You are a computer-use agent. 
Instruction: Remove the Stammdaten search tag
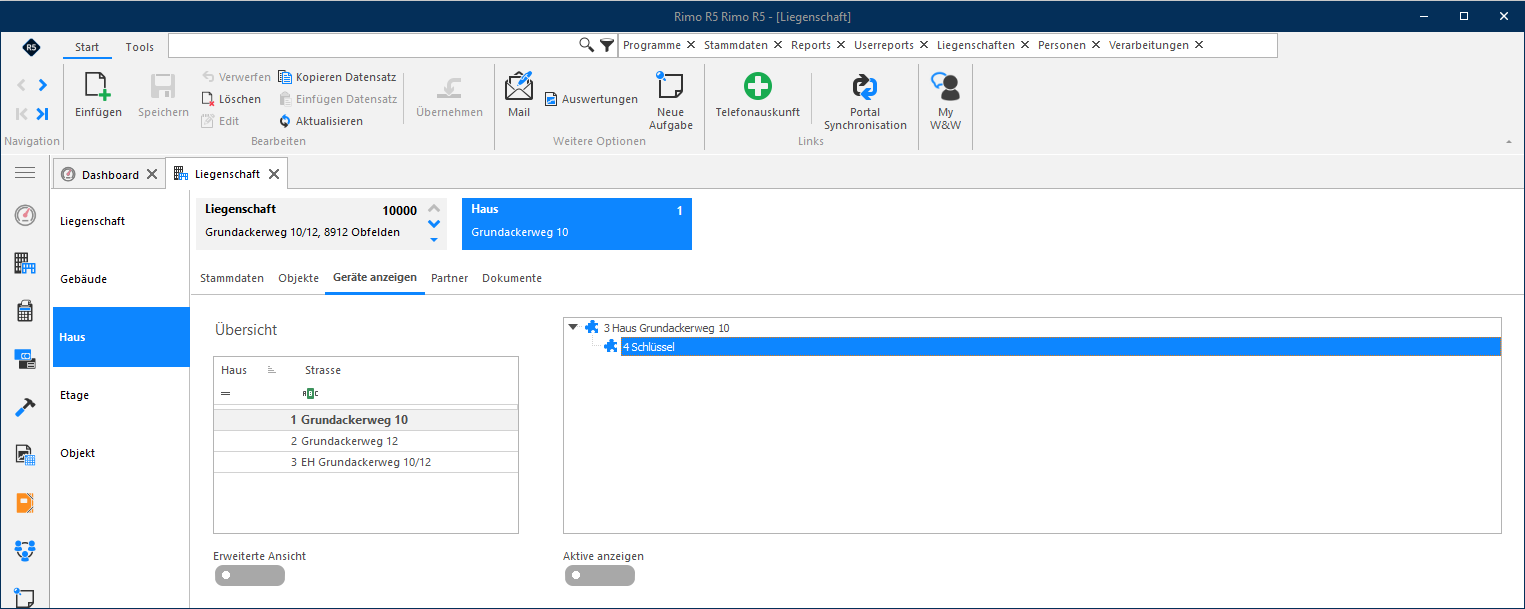coord(778,45)
